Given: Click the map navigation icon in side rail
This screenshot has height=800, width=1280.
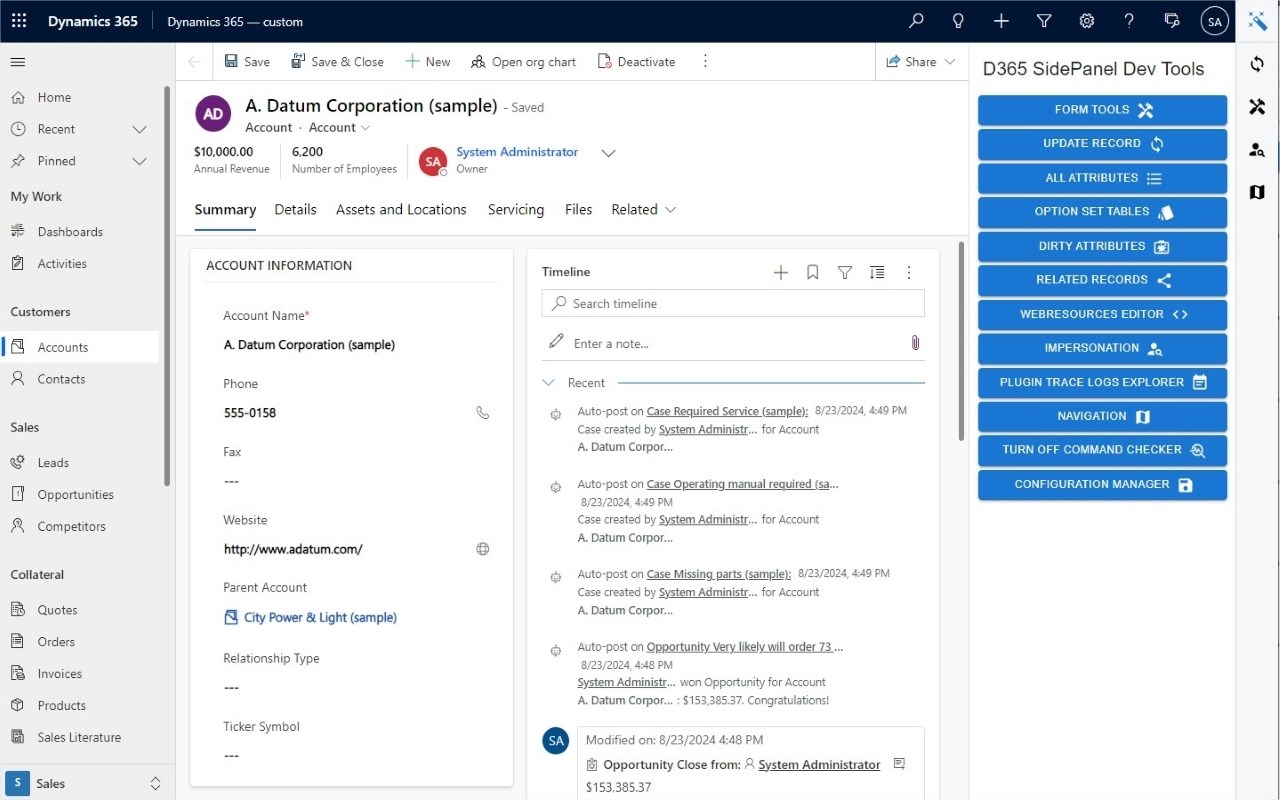Looking at the screenshot, I should pyautogui.click(x=1257, y=192).
